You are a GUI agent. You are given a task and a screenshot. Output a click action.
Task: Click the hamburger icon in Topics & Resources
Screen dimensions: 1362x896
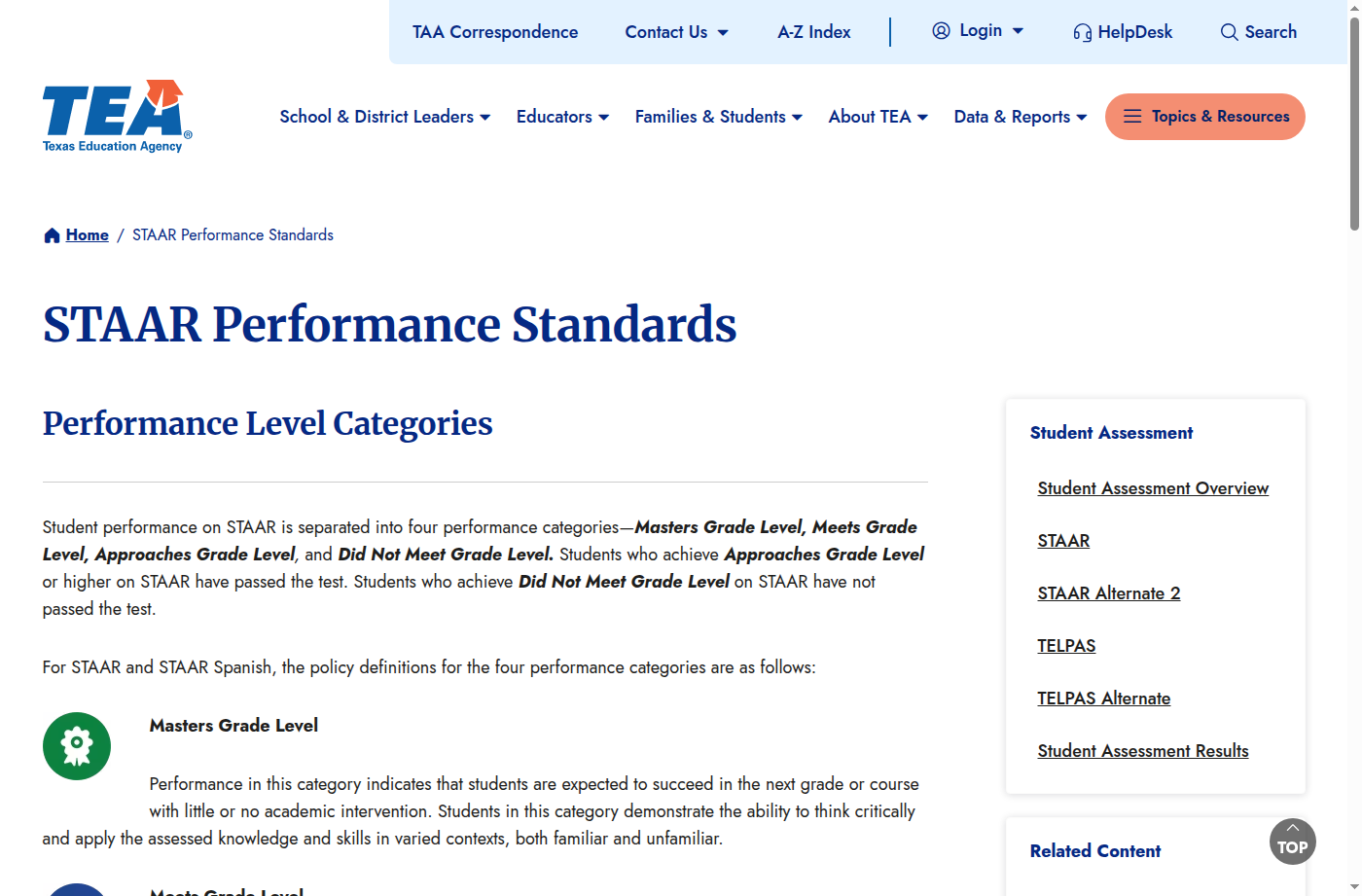point(1132,117)
